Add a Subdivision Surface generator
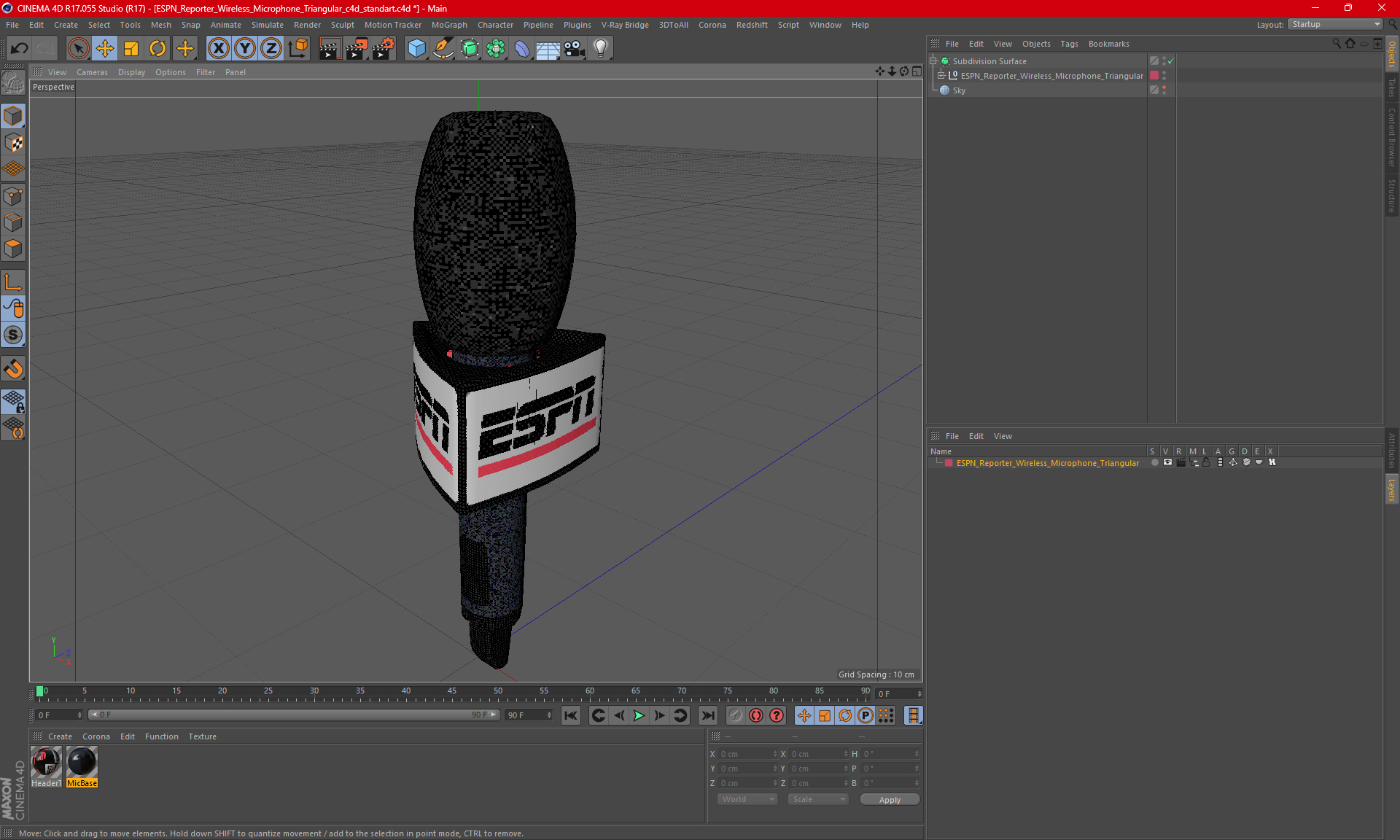The image size is (1400, 840). pos(470,49)
